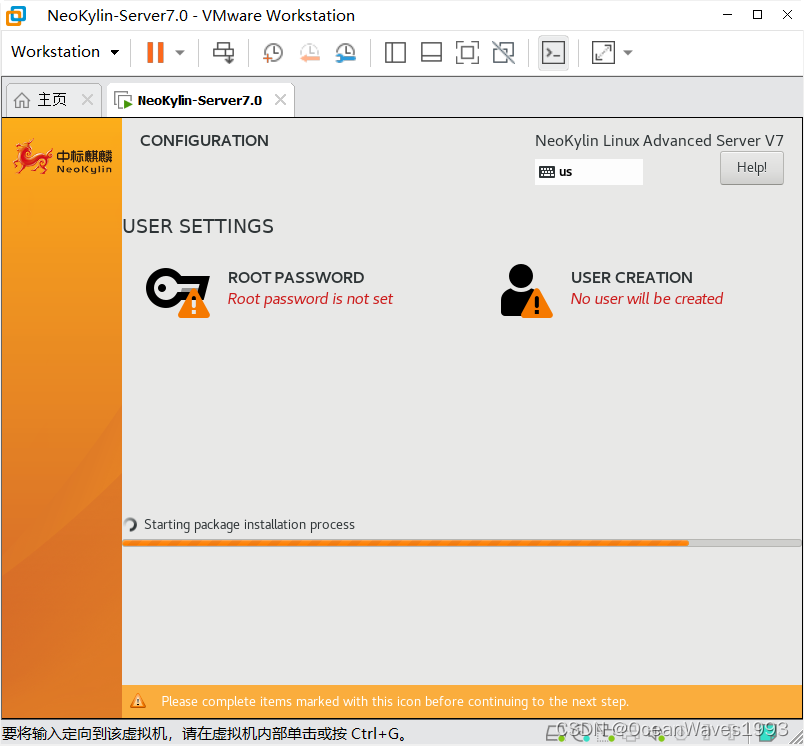Viewport: 804px width, 746px height.
Task: Click the stretch guest display icon
Action: [603, 52]
